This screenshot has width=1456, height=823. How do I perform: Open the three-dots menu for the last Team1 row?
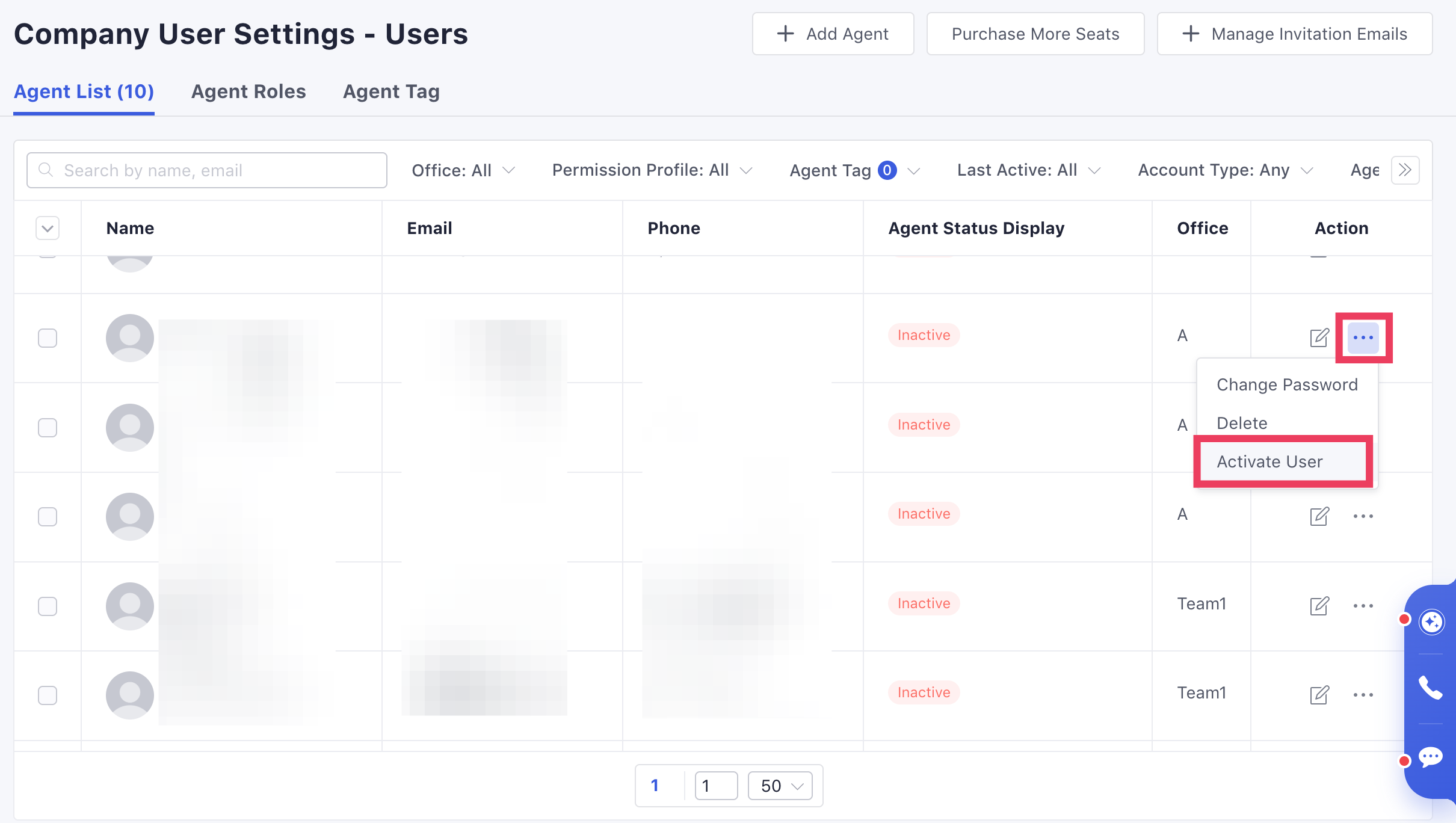tap(1363, 695)
